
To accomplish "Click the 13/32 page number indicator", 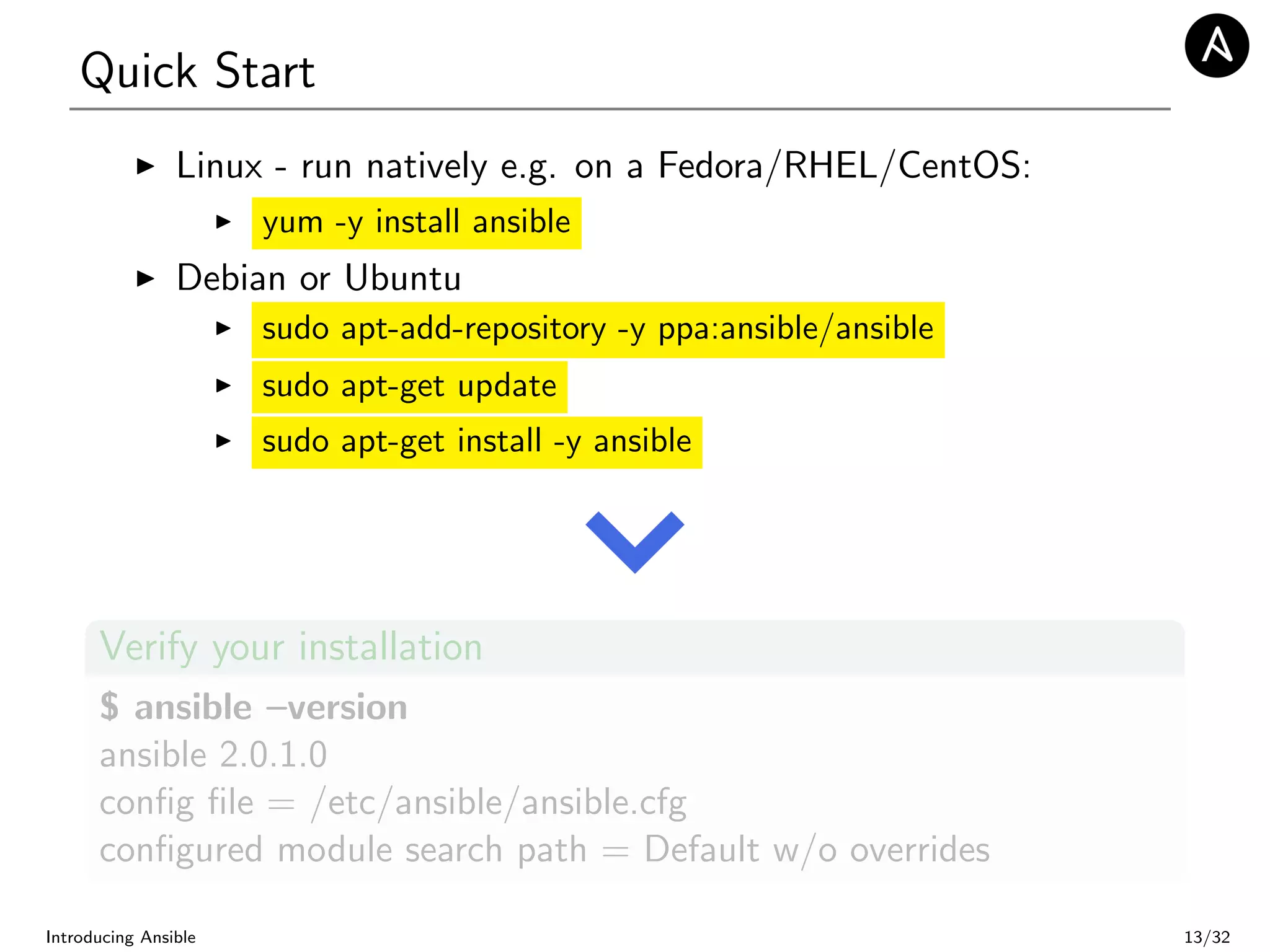I will click(1207, 937).
